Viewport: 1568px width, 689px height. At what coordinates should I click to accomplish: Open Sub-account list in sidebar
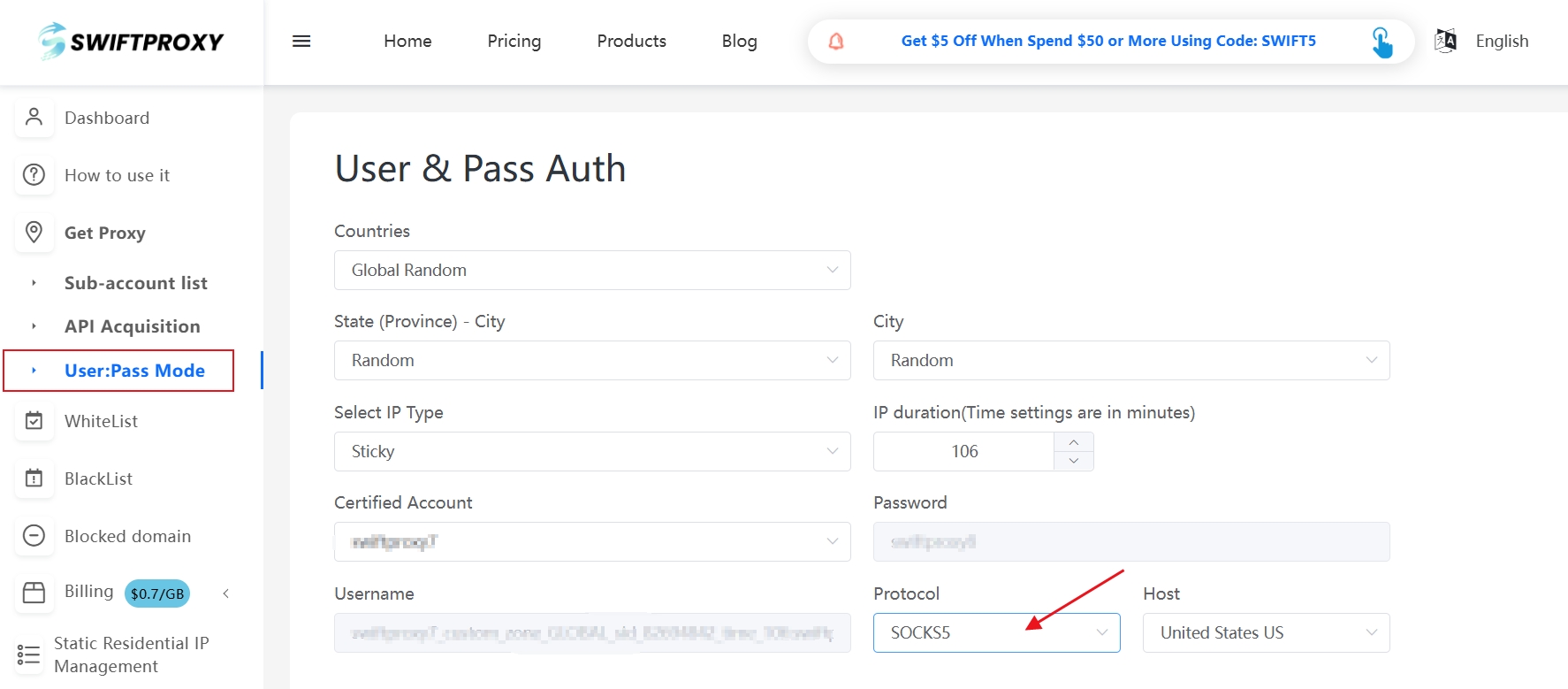135,283
